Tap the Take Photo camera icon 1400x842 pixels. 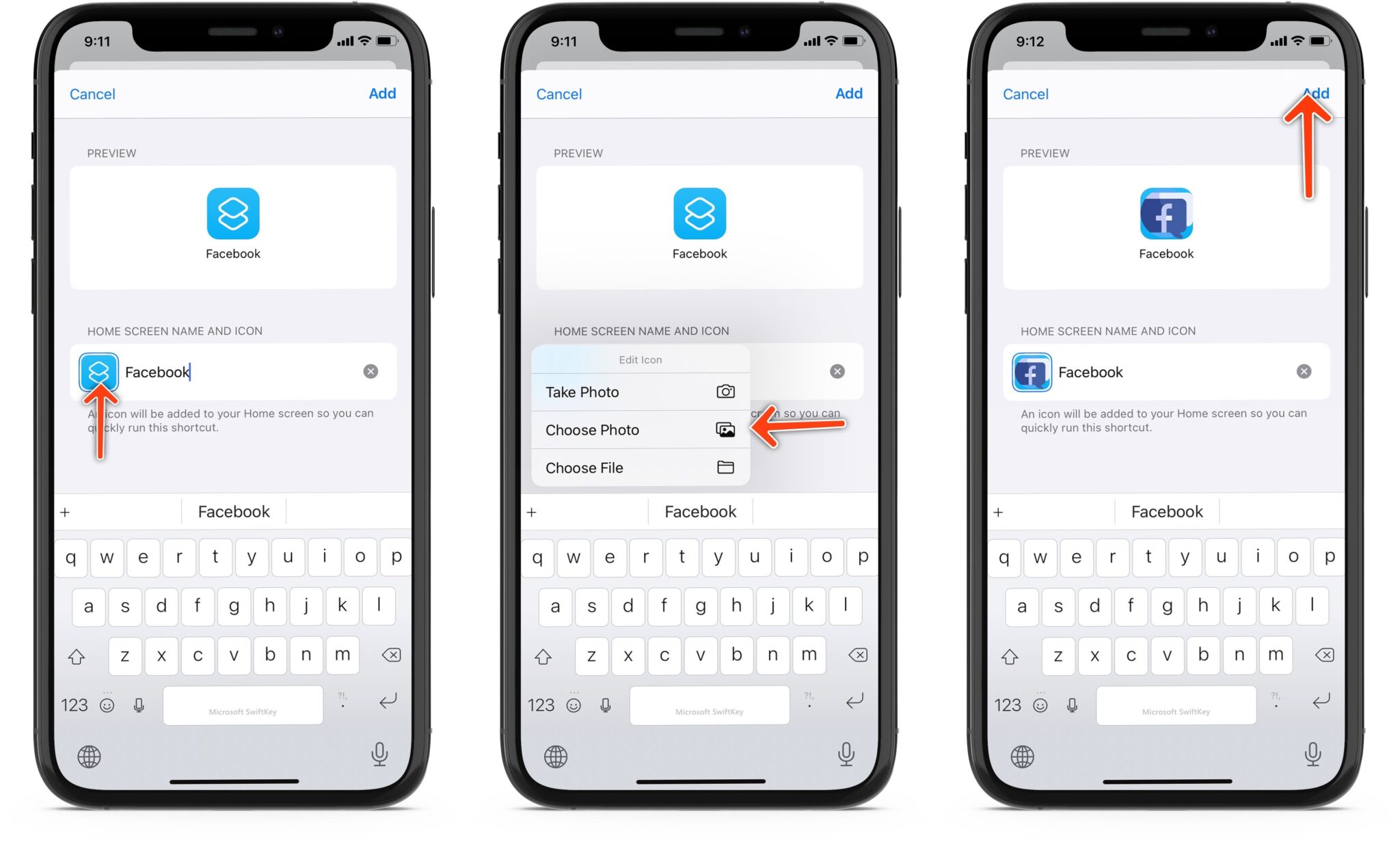point(725,392)
